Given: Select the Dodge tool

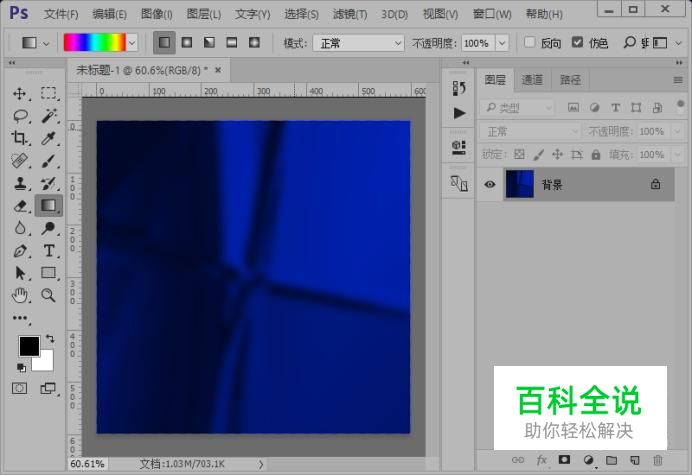Looking at the screenshot, I should point(49,228).
